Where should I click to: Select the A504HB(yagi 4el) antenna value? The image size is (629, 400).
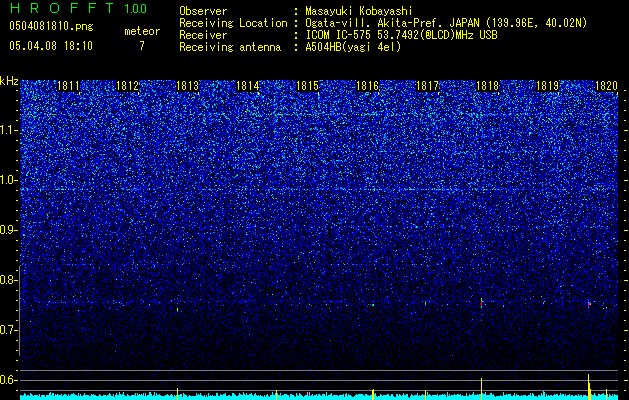pos(353,47)
